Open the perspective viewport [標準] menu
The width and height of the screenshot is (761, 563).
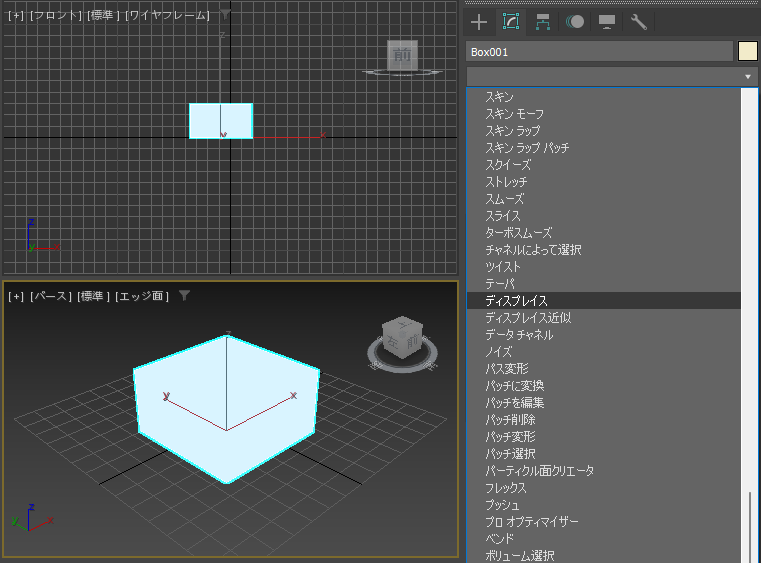tap(93, 296)
